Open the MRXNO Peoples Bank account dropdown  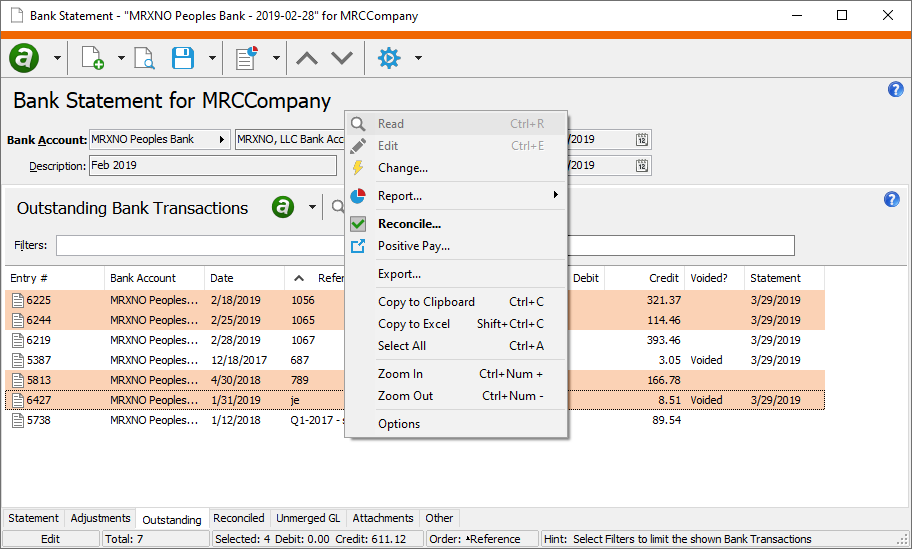pyautogui.click(x=221, y=140)
